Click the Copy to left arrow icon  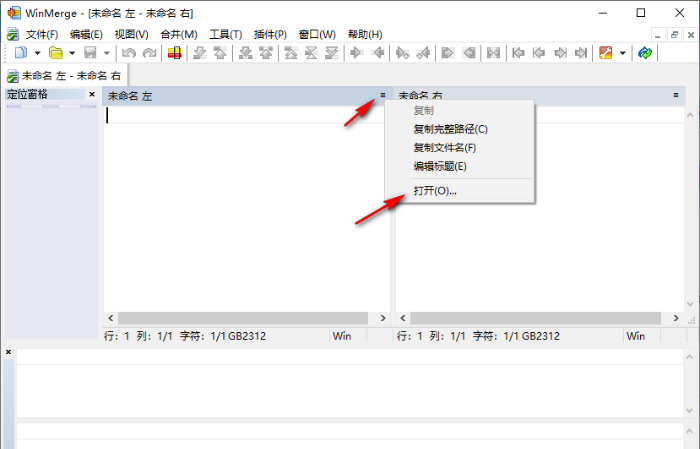tap(378, 53)
